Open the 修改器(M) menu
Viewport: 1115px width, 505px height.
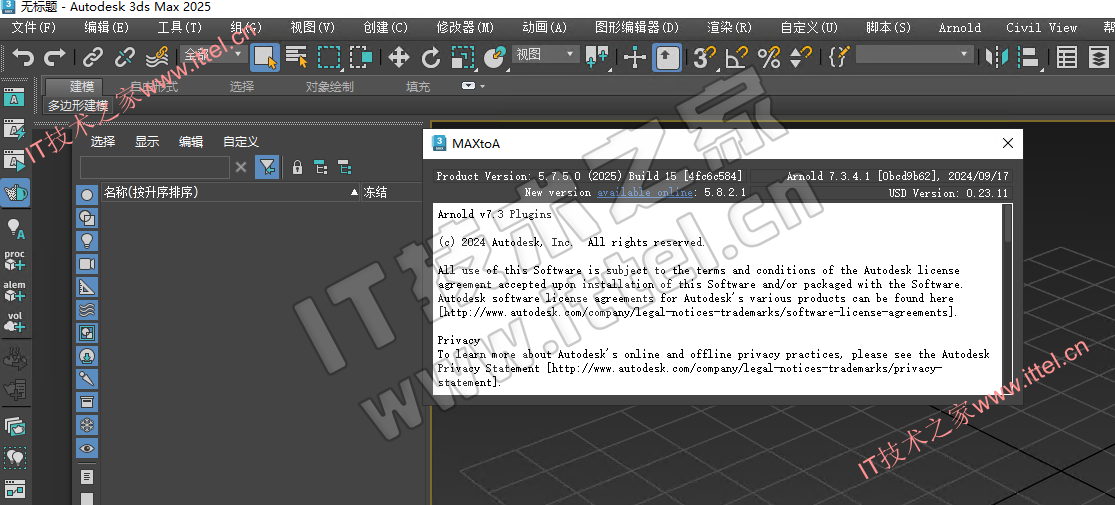tap(465, 28)
